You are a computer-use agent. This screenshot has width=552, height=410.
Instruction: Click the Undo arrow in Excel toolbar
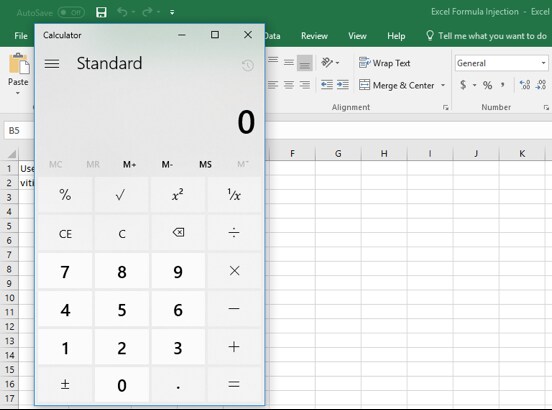pyautogui.click(x=122, y=12)
